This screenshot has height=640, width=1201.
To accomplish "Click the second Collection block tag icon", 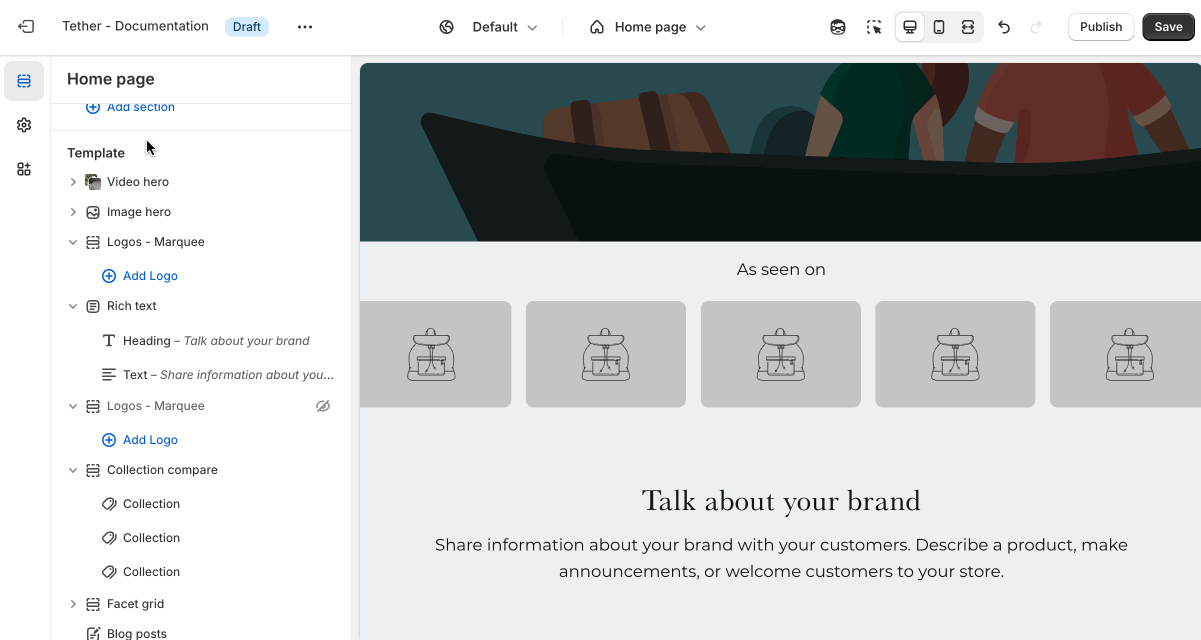I will pos(109,538).
